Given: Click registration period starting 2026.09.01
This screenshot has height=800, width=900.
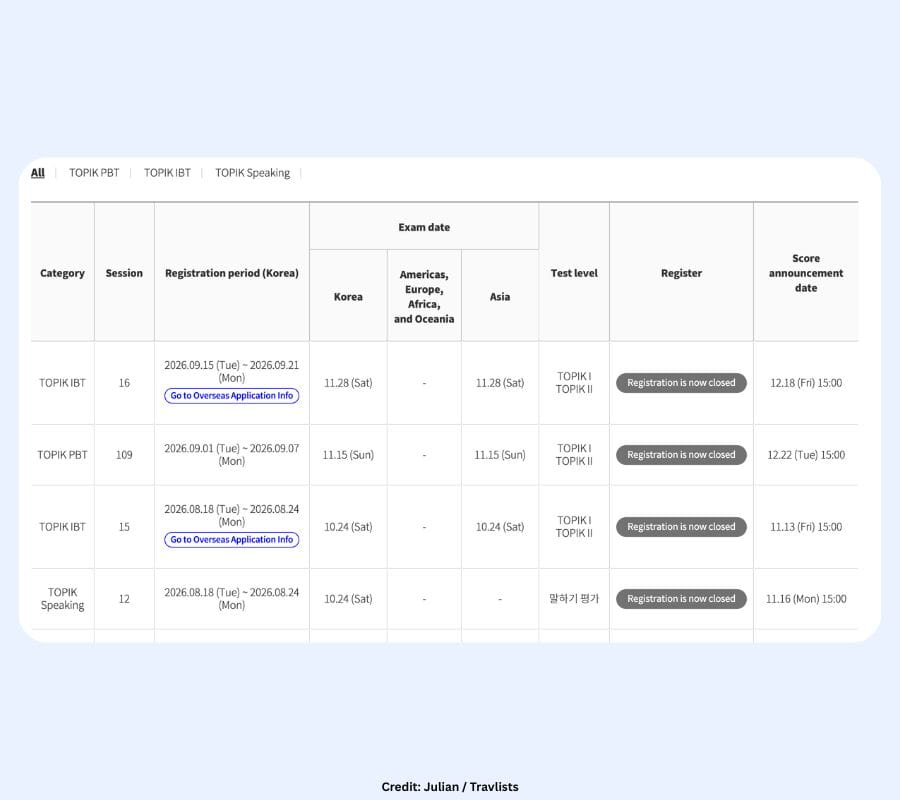Looking at the screenshot, I should click(232, 455).
